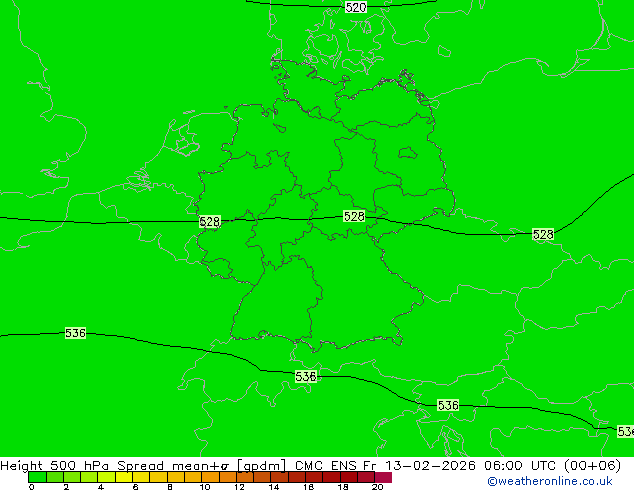Click the legend scale value 20

tap(377, 486)
